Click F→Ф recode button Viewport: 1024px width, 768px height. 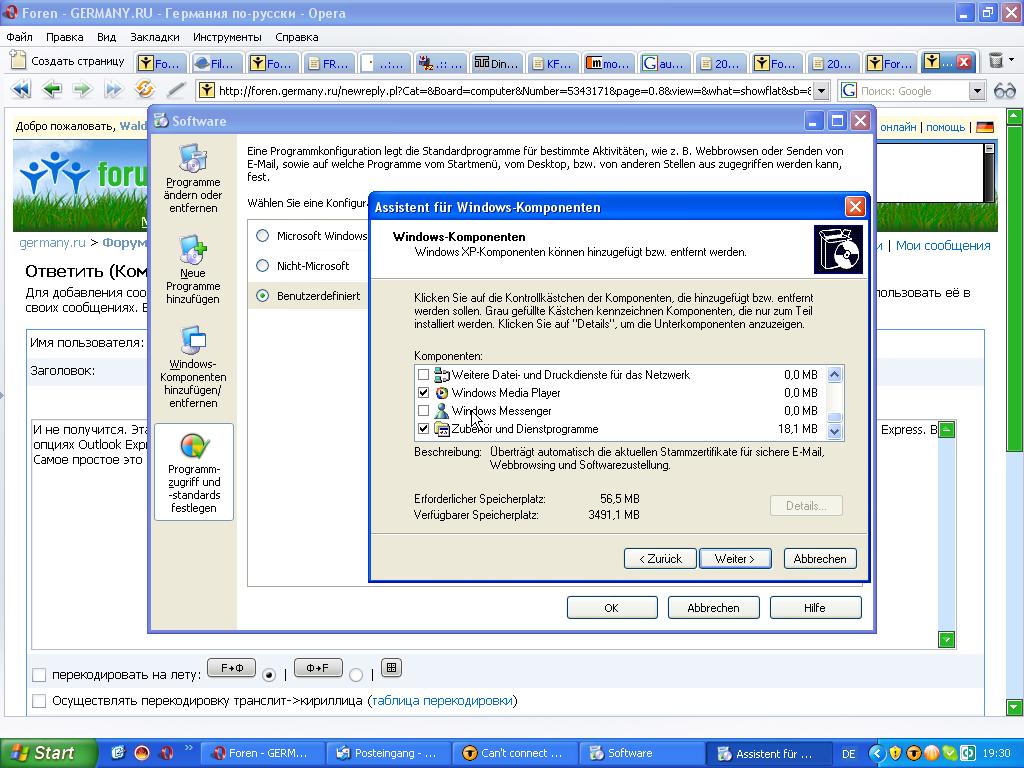[232, 668]
